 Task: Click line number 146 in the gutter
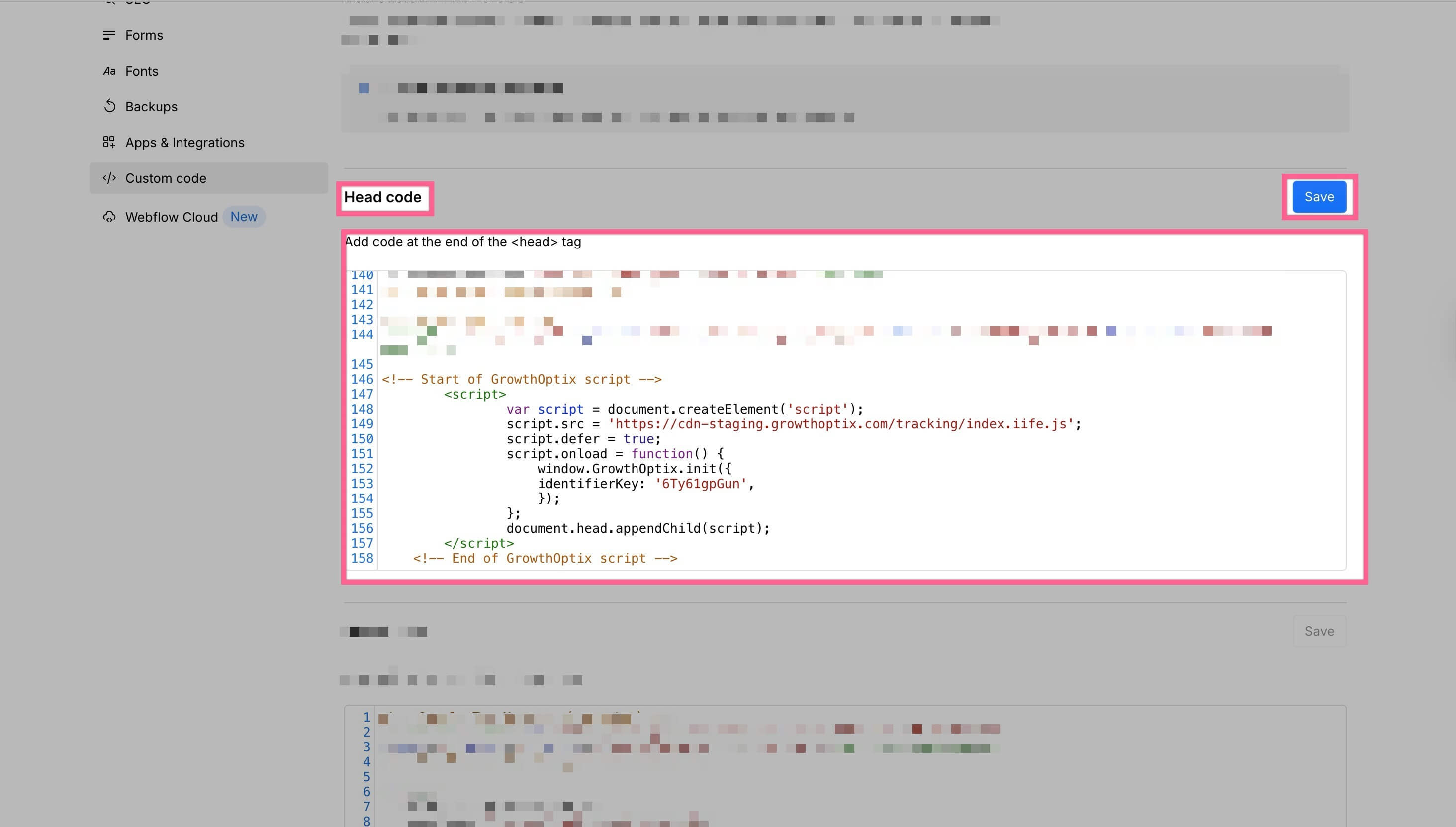point(362,379)
